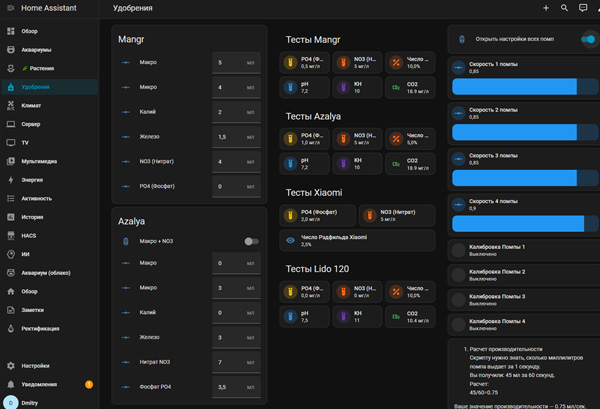Click the Число tile under Тесты Lido 120
Viewport: 600px width, 409px height.
pos(410,292)
